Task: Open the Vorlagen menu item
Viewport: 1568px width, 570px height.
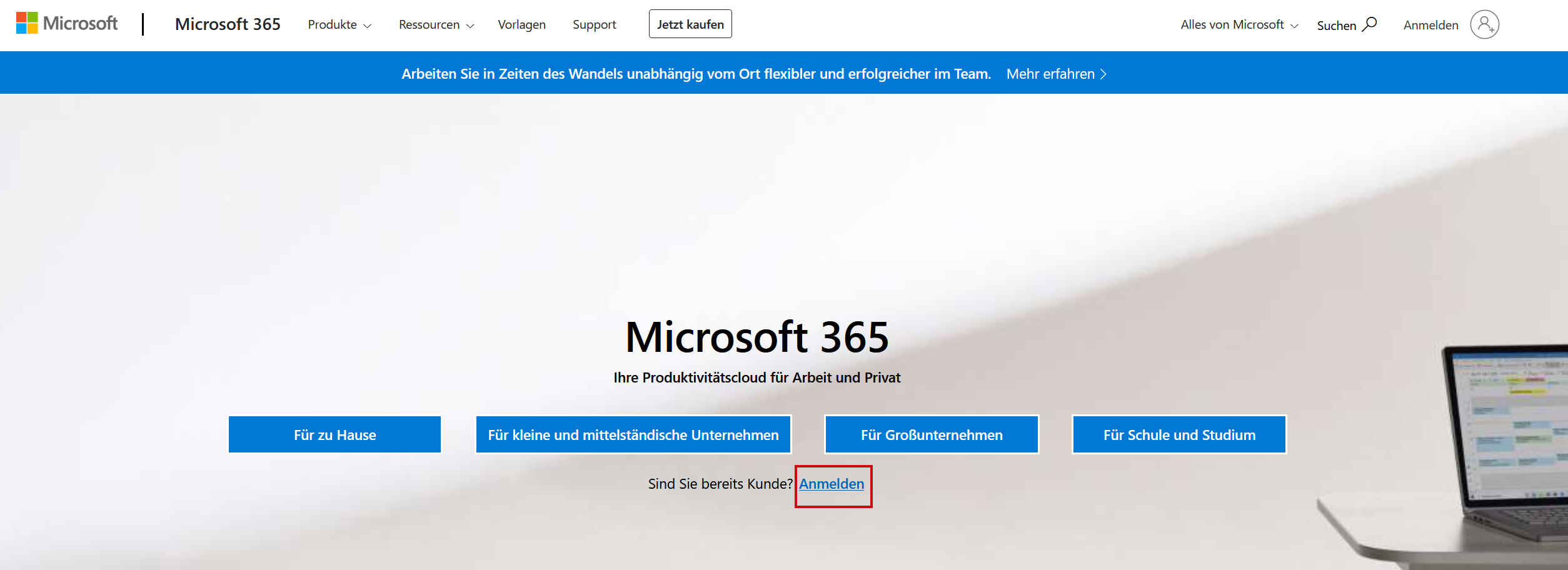Action: tap(521, 25)
